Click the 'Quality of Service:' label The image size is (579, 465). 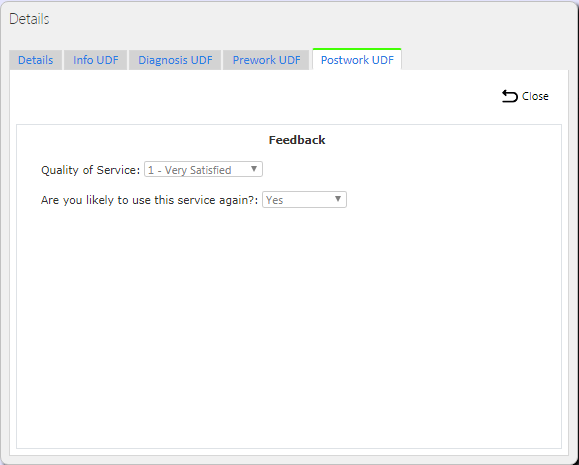point(90,170)
